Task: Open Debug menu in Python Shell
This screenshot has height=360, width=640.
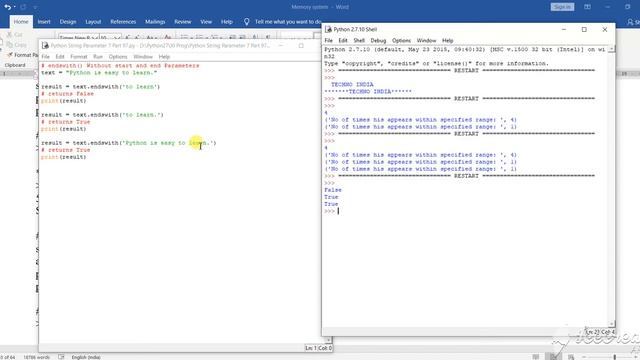Action: tap(378, 40)
